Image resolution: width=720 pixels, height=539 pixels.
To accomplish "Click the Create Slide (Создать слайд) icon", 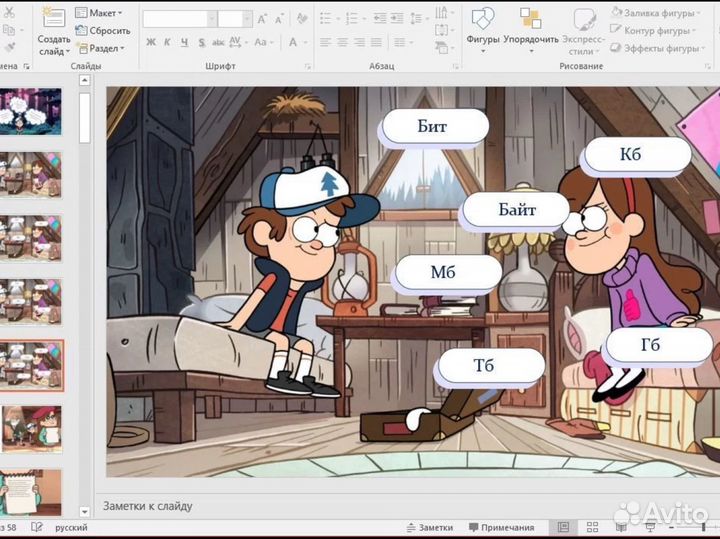I will [x=54, y=19].
